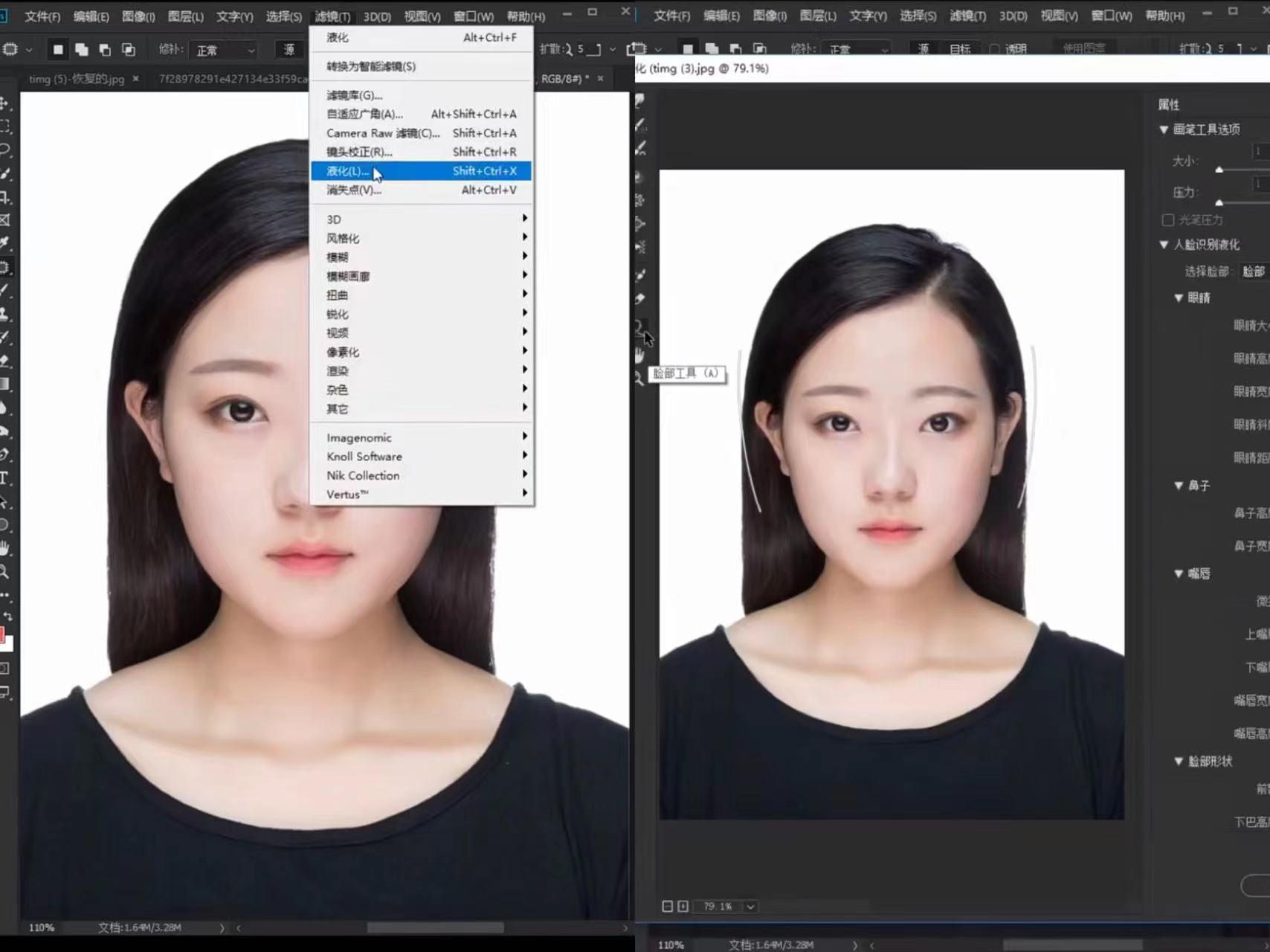Screen dimensions: 1270x952
Task: Collapse the 脸部形状 section
Action: [x=1179, y=762]
